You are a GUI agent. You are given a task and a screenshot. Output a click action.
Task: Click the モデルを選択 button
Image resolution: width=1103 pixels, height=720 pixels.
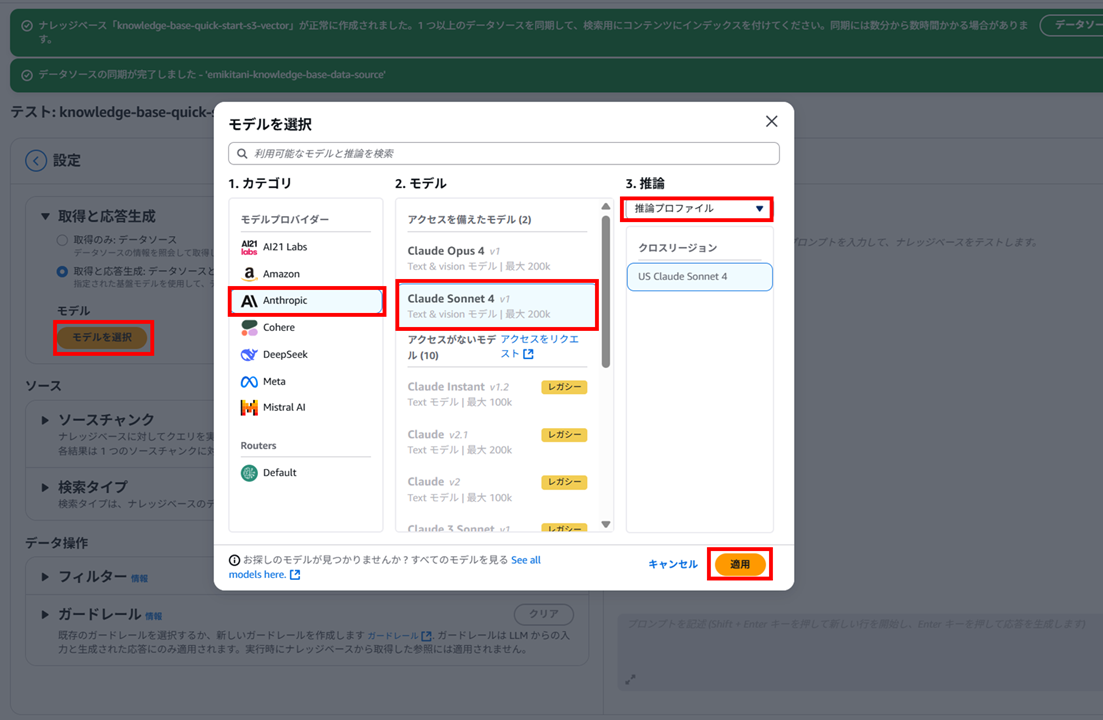[102, 338]
